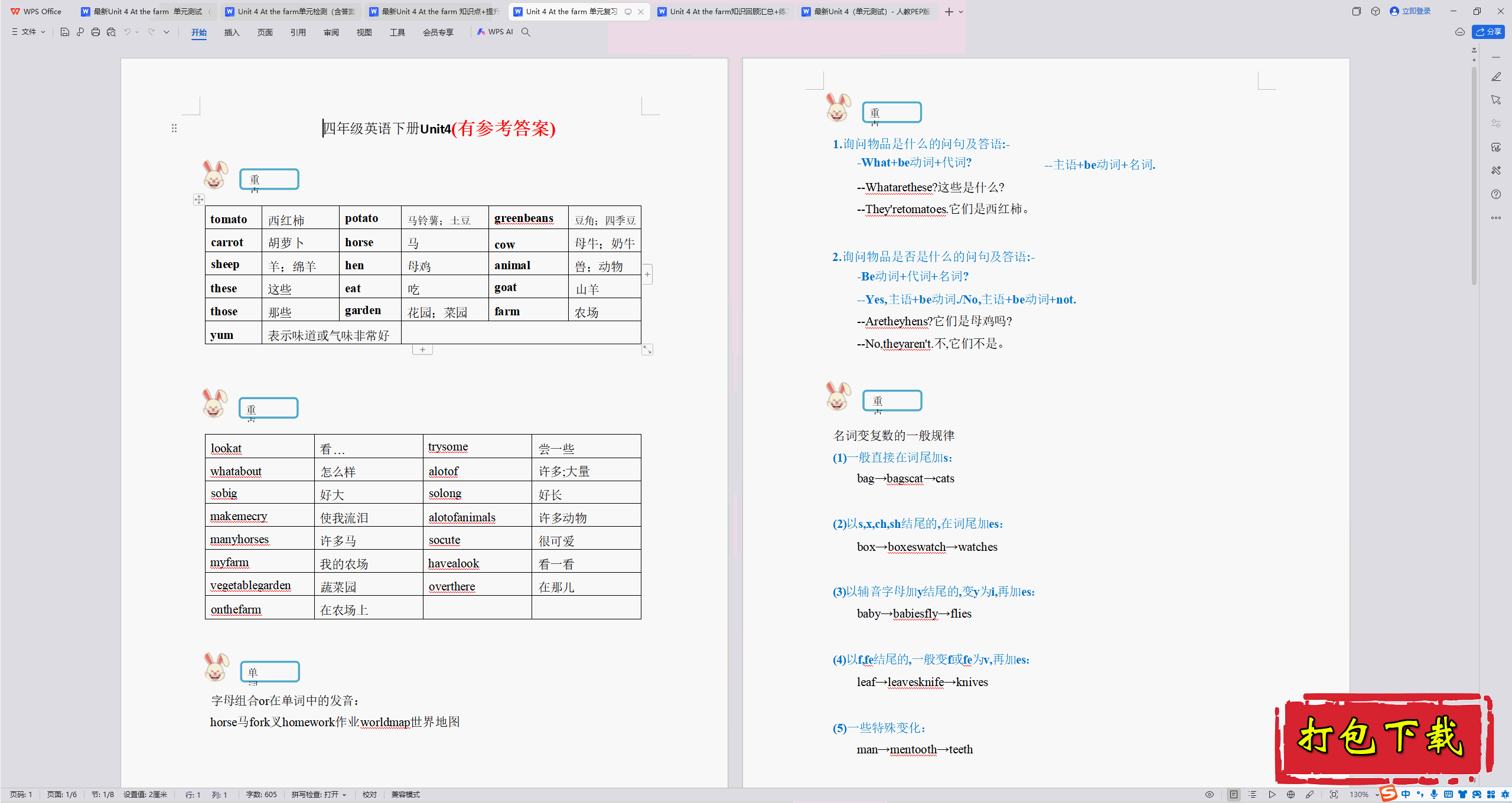1512x803 pixels.
Task: Open the search magnifier in the ribbon
Action: point(526,32)
